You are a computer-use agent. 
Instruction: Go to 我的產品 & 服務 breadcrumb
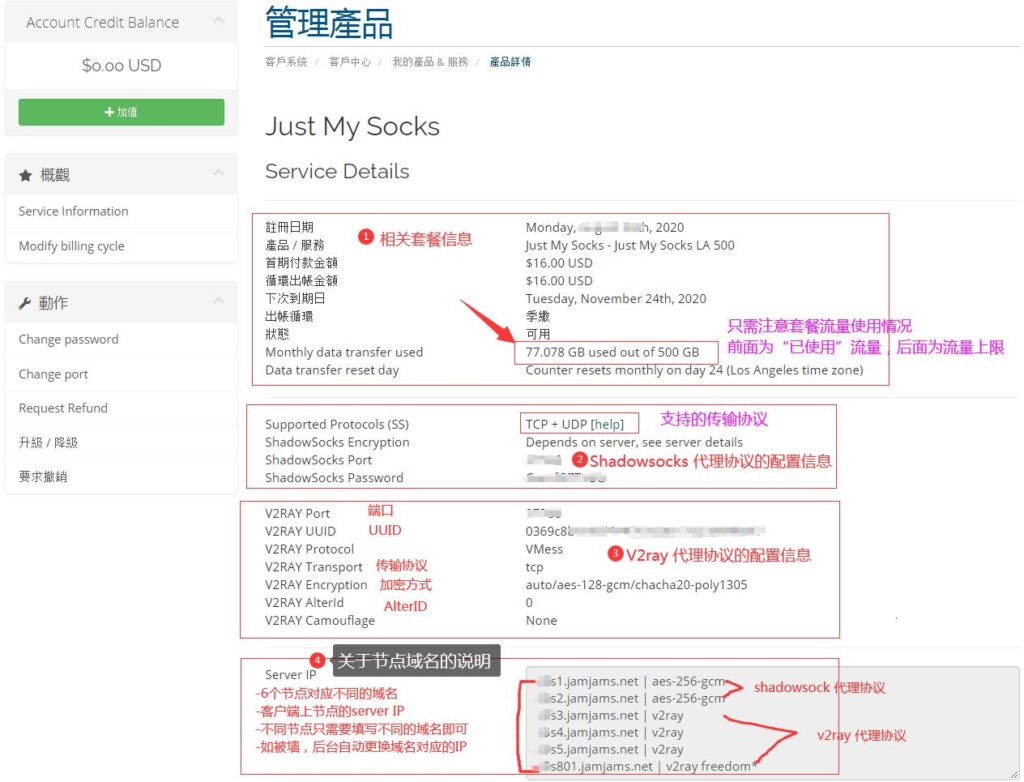click(430, 61)
